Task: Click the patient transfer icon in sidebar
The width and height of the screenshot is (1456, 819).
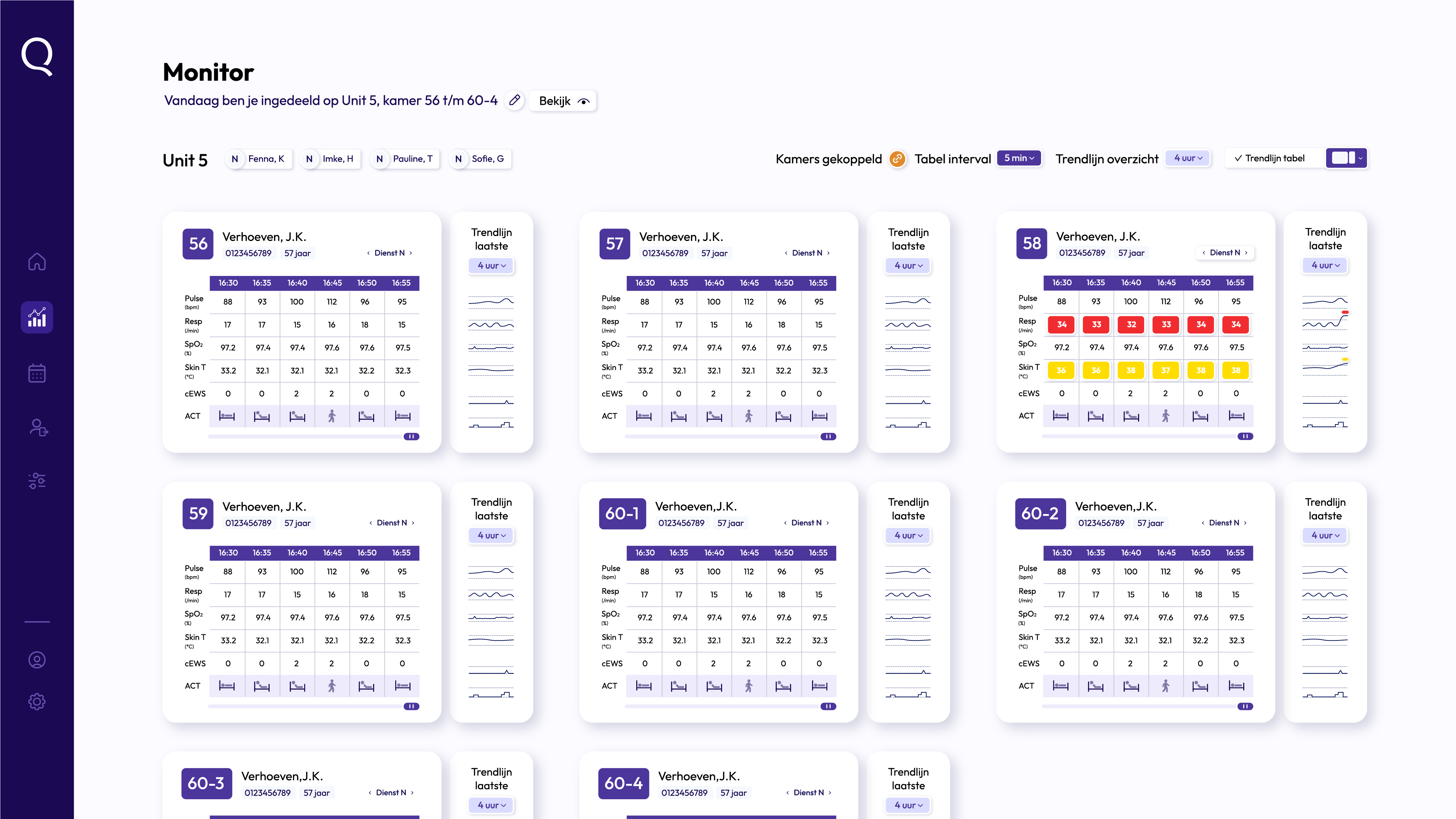Action: pos(38,428)
